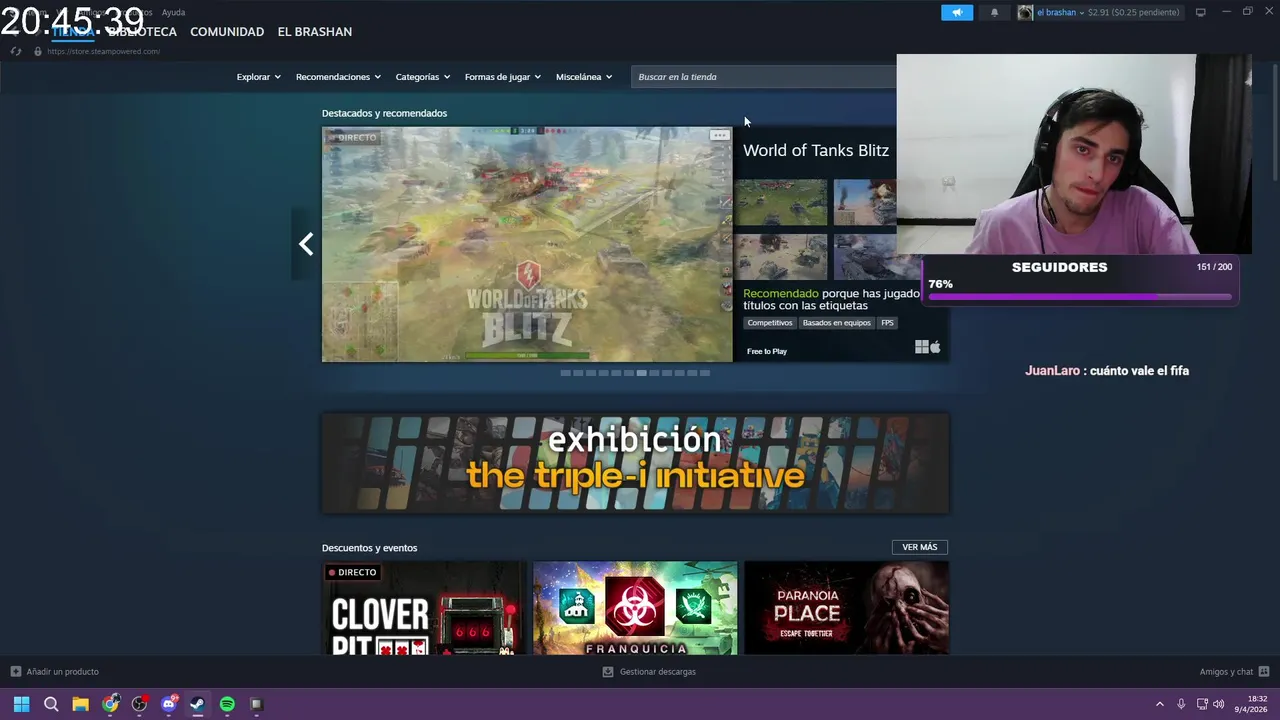This screenshot has width=1280, height=720.
Task: Open Windows taskbar search
Action: tap(51, 704)
